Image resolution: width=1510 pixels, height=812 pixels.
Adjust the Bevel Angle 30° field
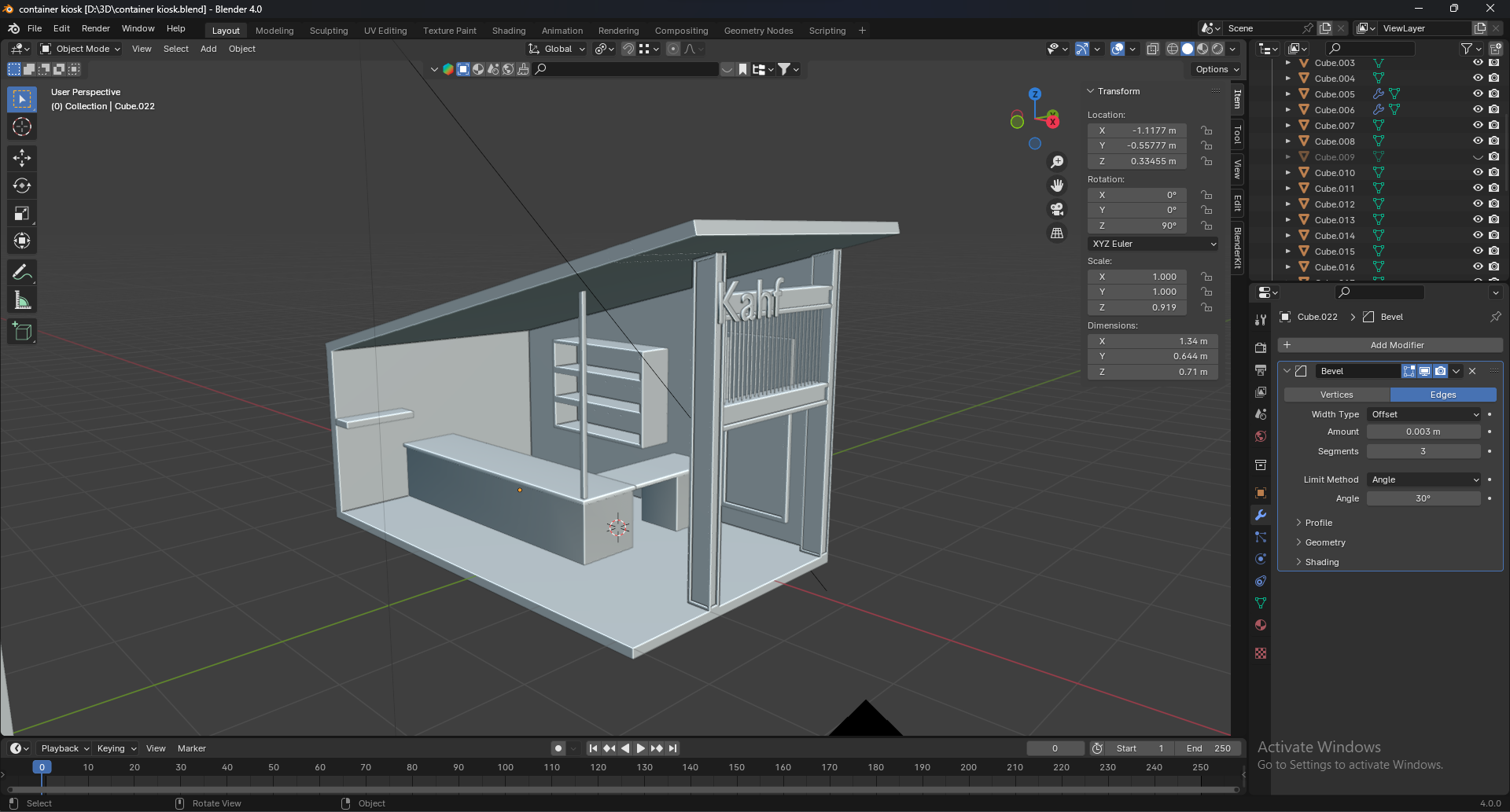pyautogui.click(x=1423, y=498)
